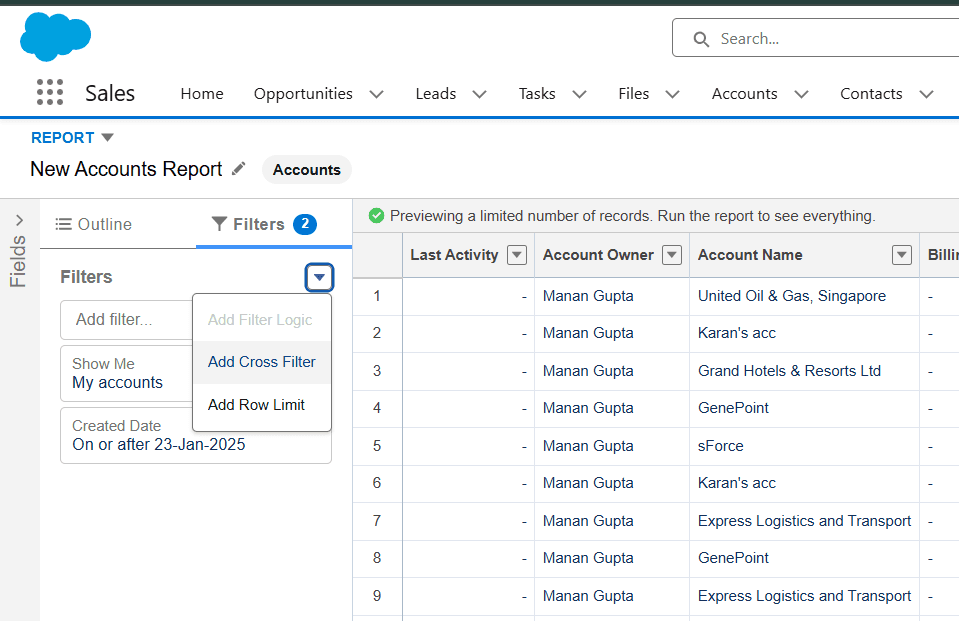
Task: Click the Accounts report type pill
Action: pos(306,169)
